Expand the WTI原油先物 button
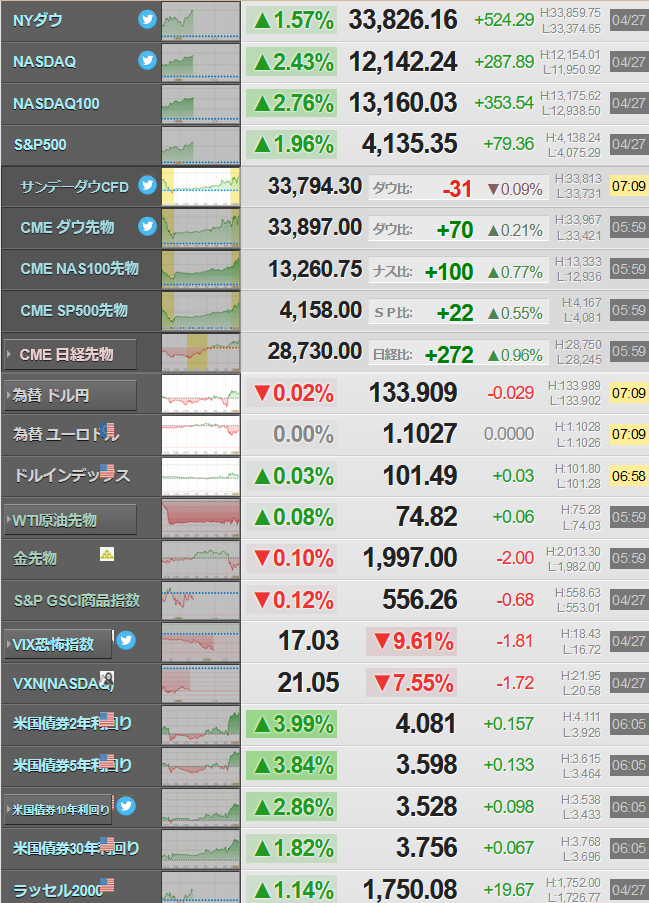The image size is (649, 903). (70, 520)
